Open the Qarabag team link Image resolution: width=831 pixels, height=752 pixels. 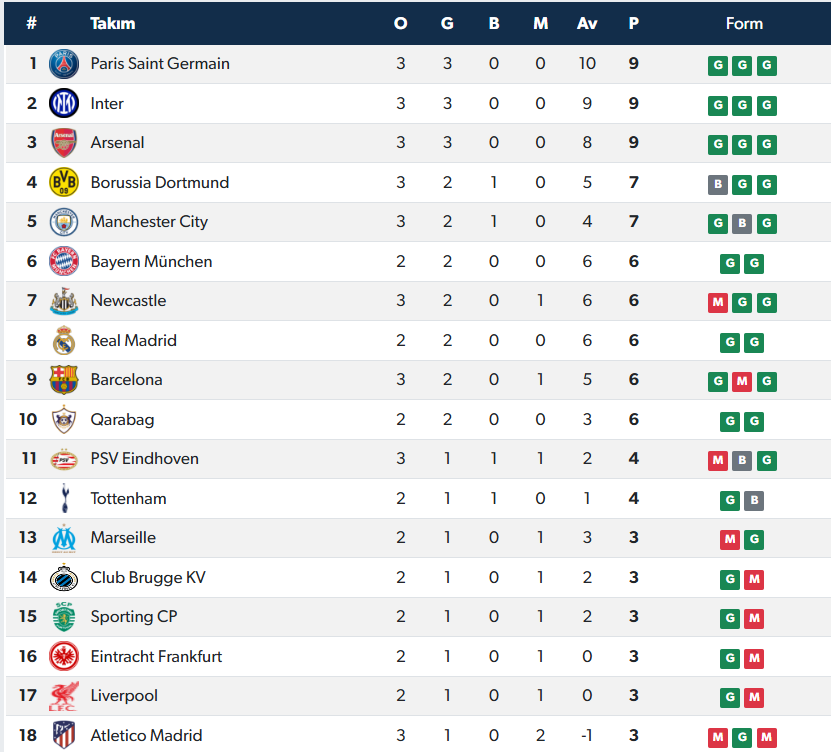tap(122, 420)
